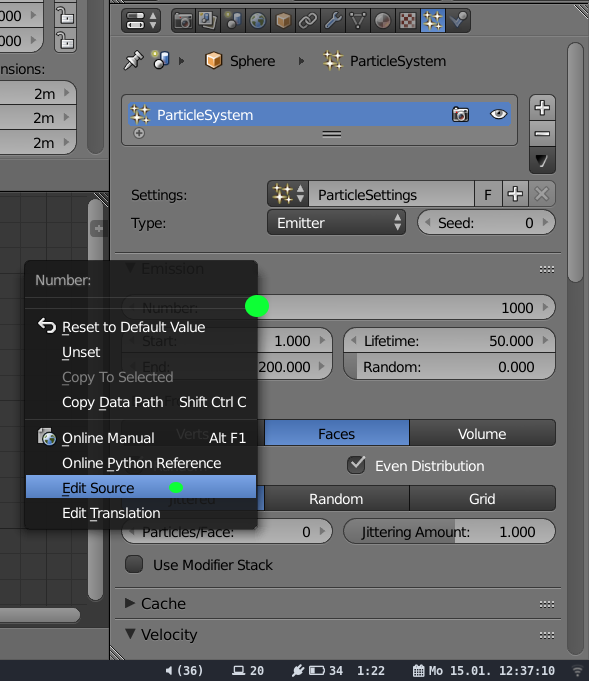
Task: Open the Object properties cube icon
Action: (x=283, y=20)
